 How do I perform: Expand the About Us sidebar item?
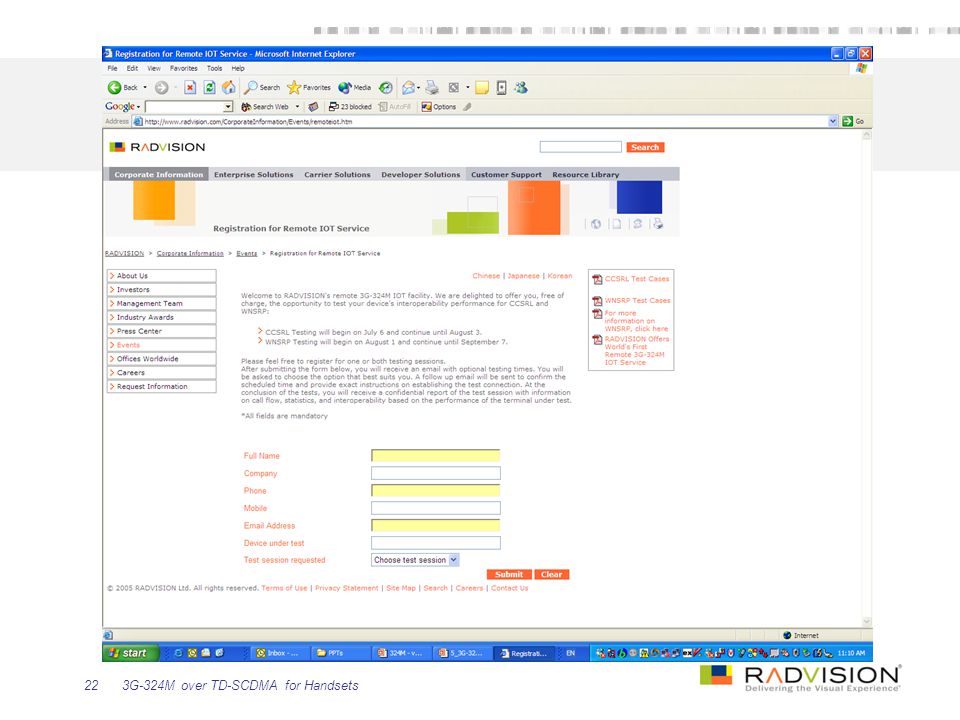tap(162, 276)
